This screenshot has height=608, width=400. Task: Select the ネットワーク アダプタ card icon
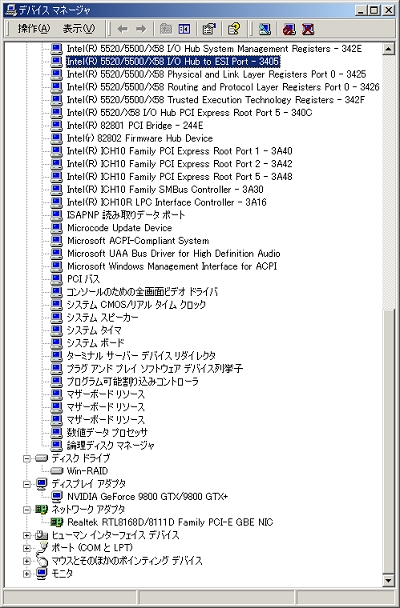click(41, 510)
